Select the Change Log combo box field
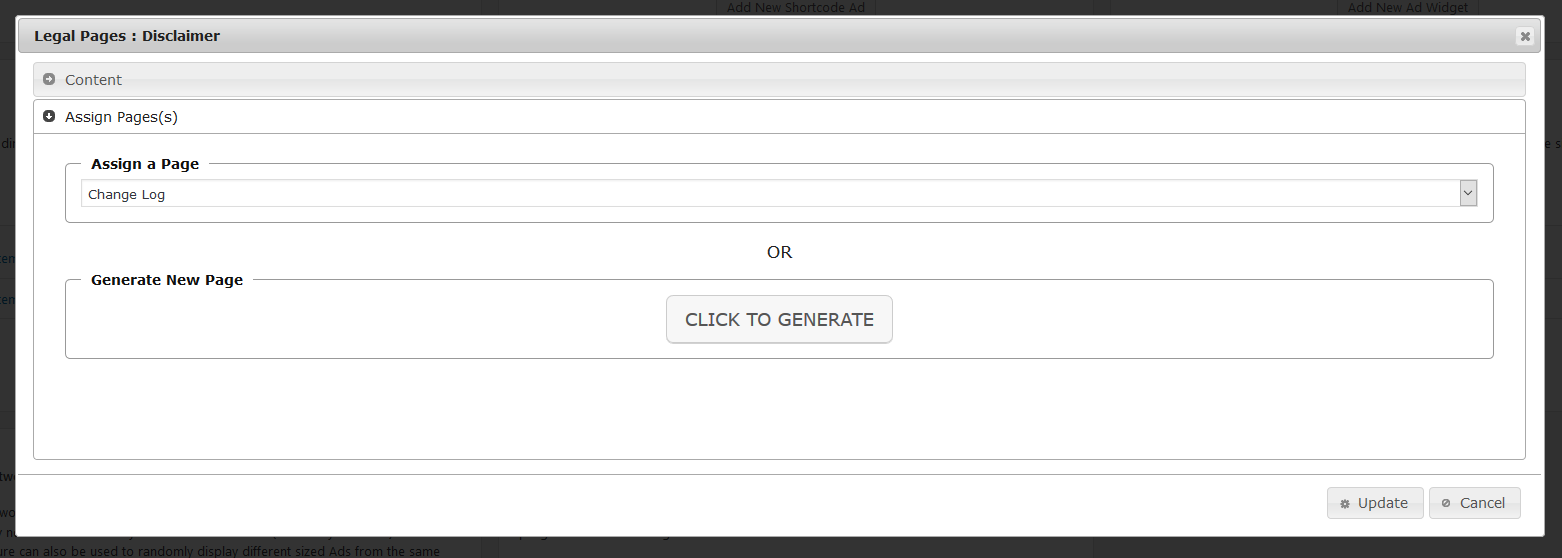This screenshot has width=1562, height=558. (779, 194)
